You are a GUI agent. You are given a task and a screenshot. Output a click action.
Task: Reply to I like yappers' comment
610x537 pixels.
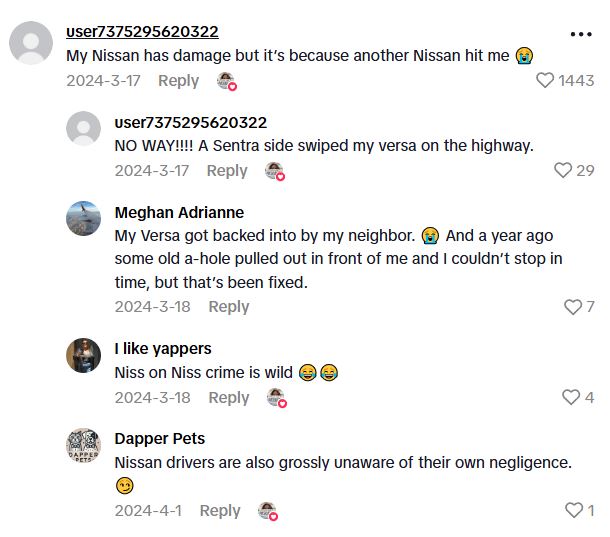coord(228,397)
